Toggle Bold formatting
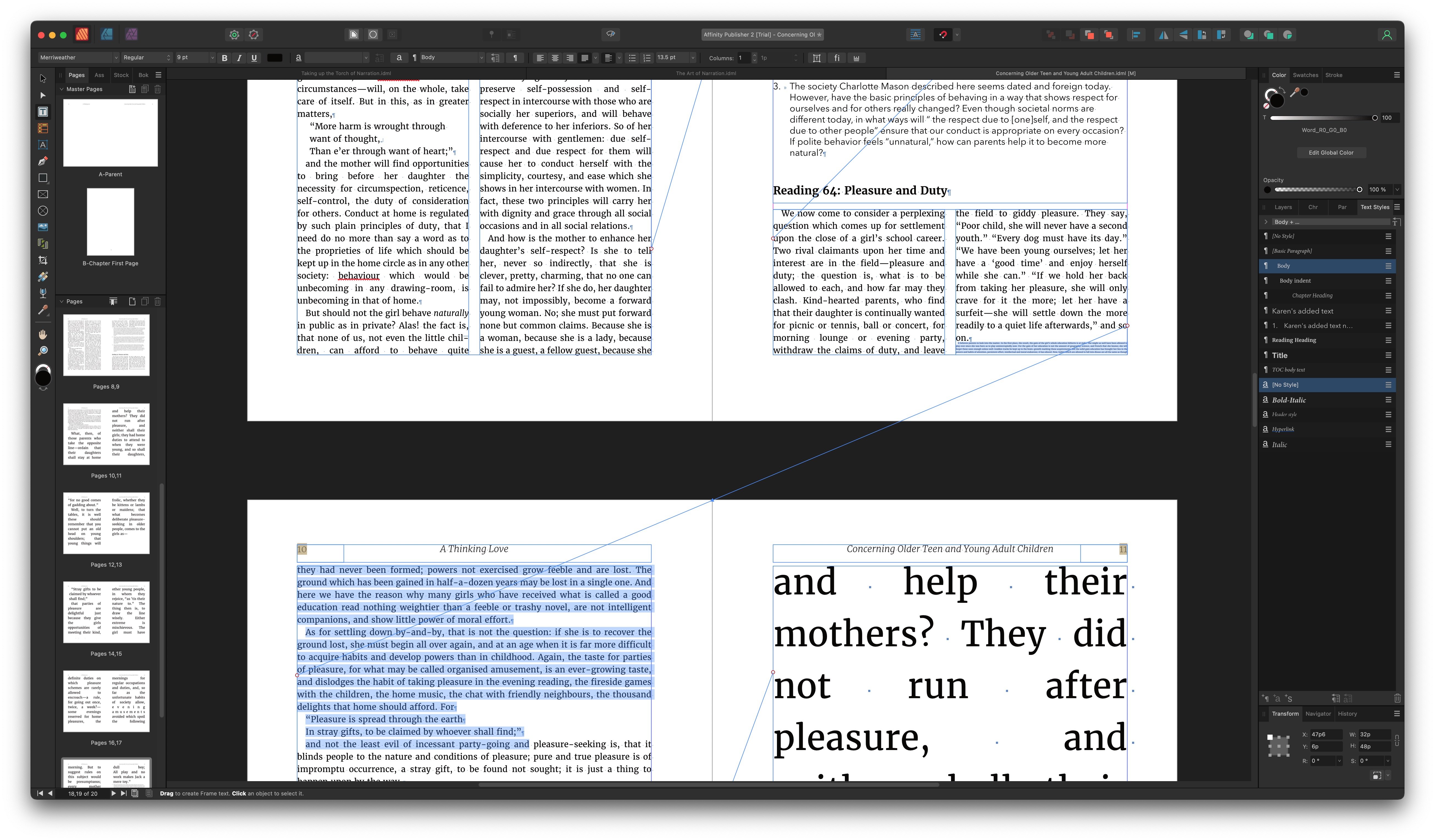 click(224, 57)
